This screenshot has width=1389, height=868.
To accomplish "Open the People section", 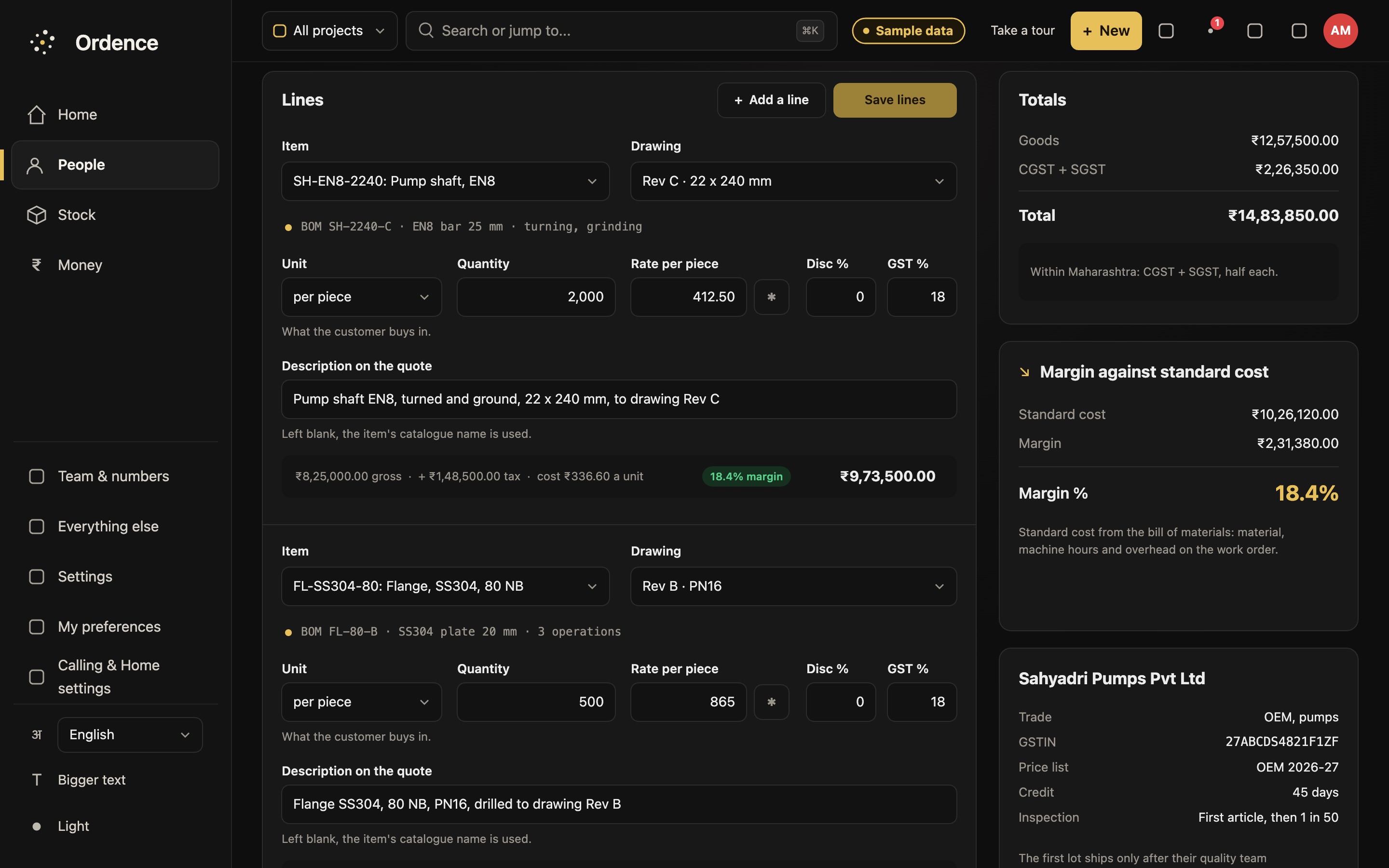I will point(115,165).
